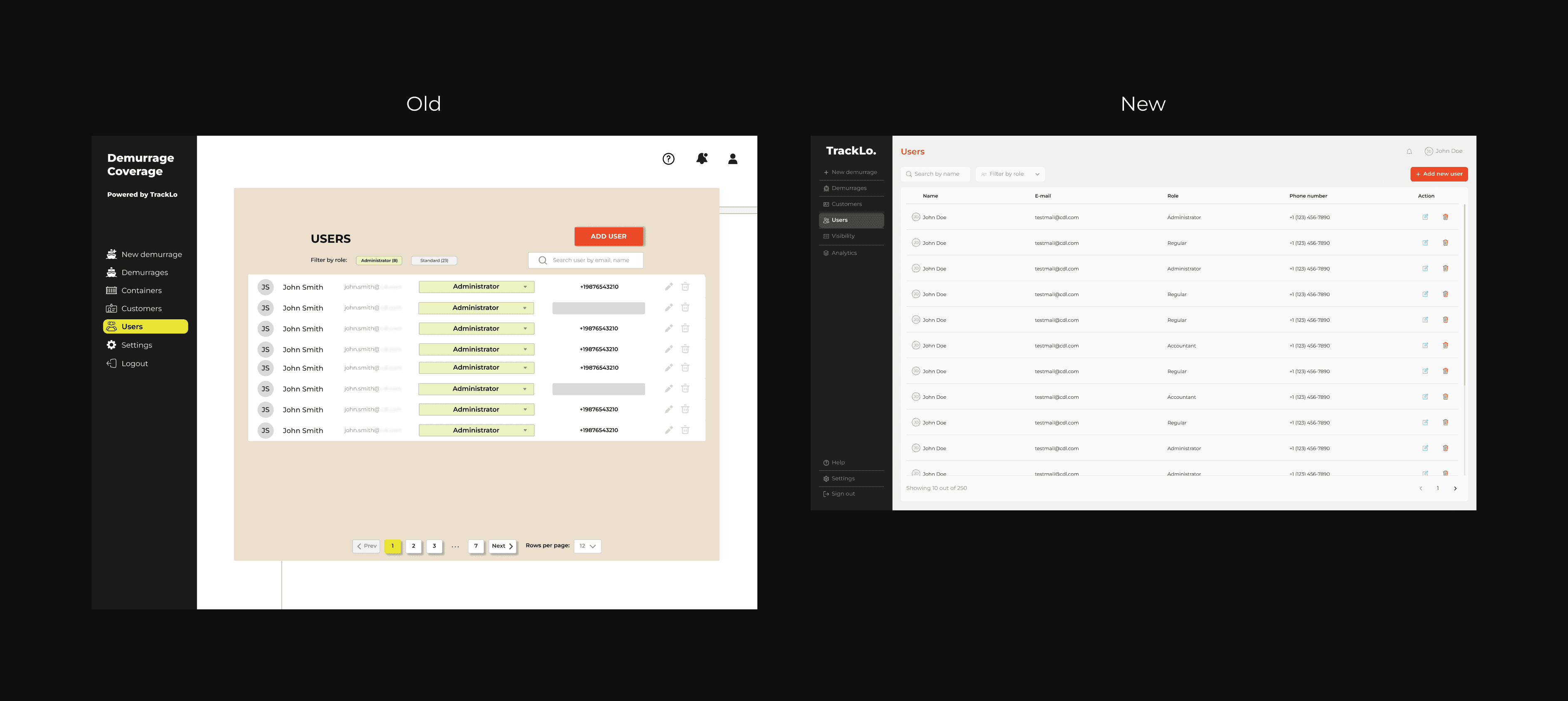Click red delete icon in first John Doe row
This screenshot has width=1568, height=701.
click(x=1445, y=217)
